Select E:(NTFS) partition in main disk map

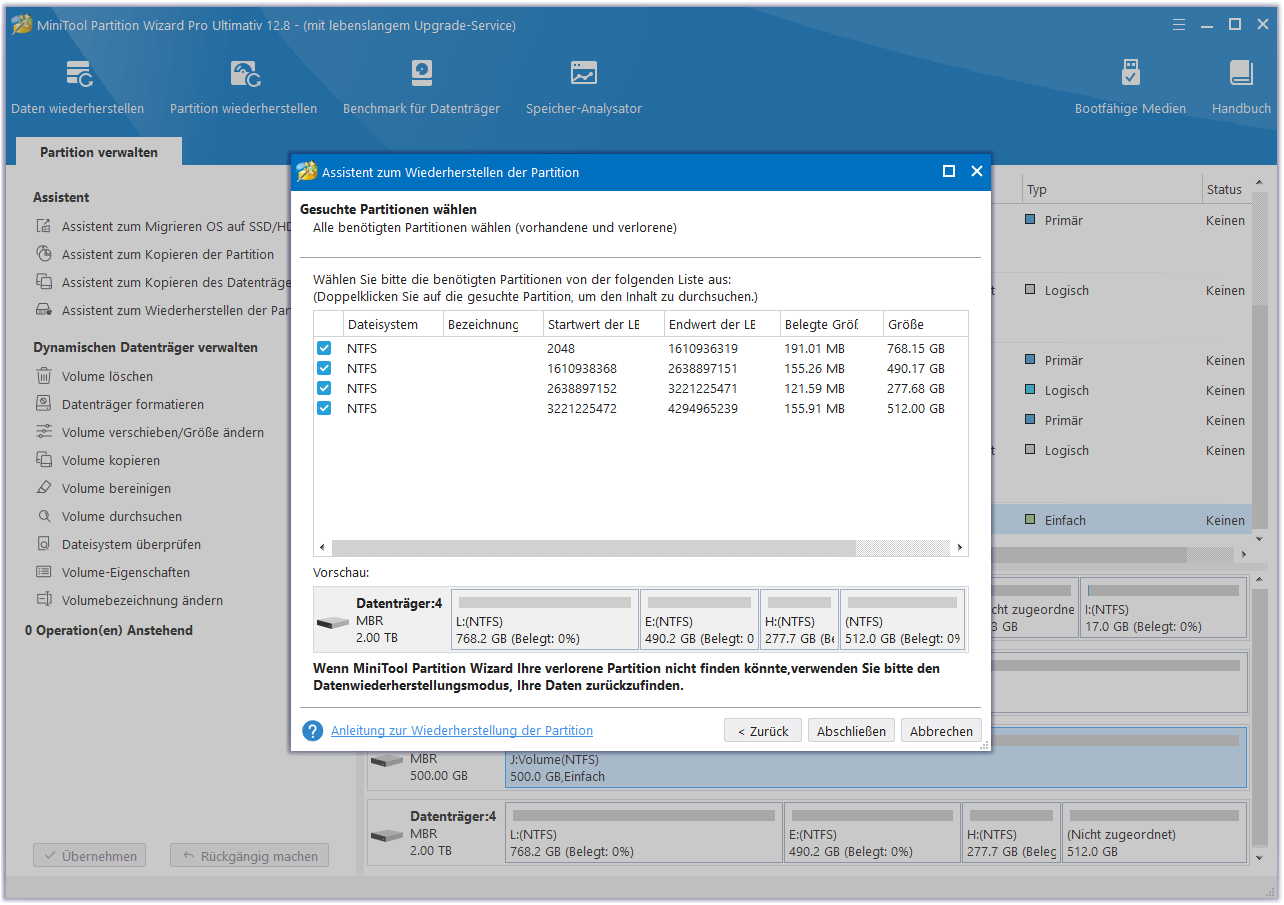click(x=872, y=832)
